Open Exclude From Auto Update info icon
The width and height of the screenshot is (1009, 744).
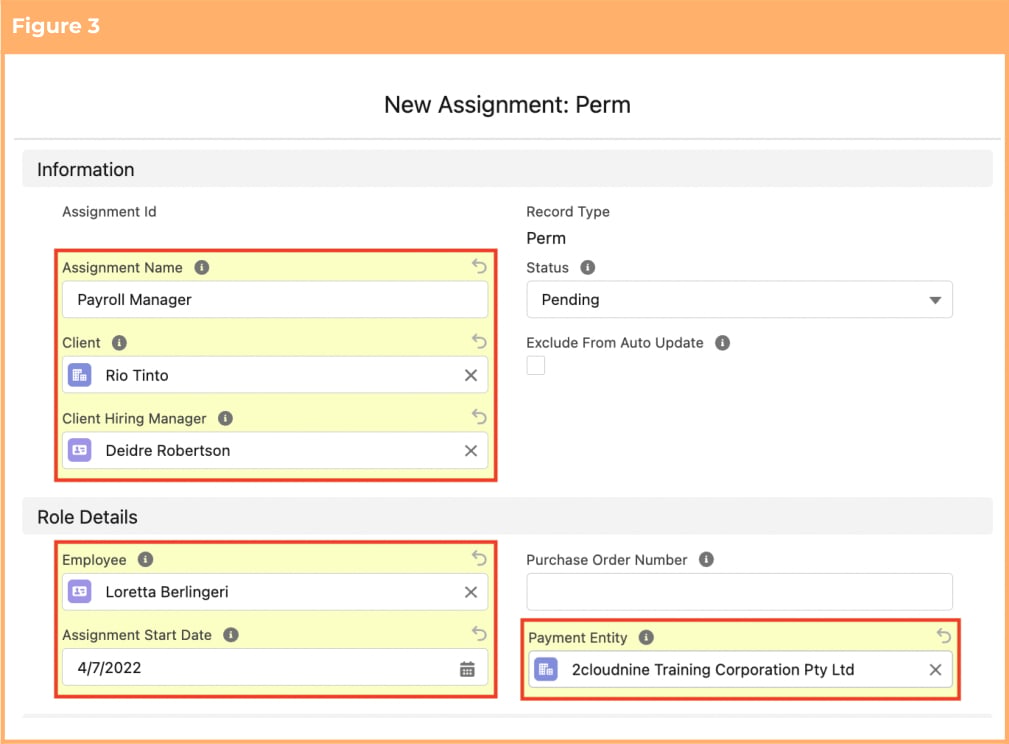(723, 342)
